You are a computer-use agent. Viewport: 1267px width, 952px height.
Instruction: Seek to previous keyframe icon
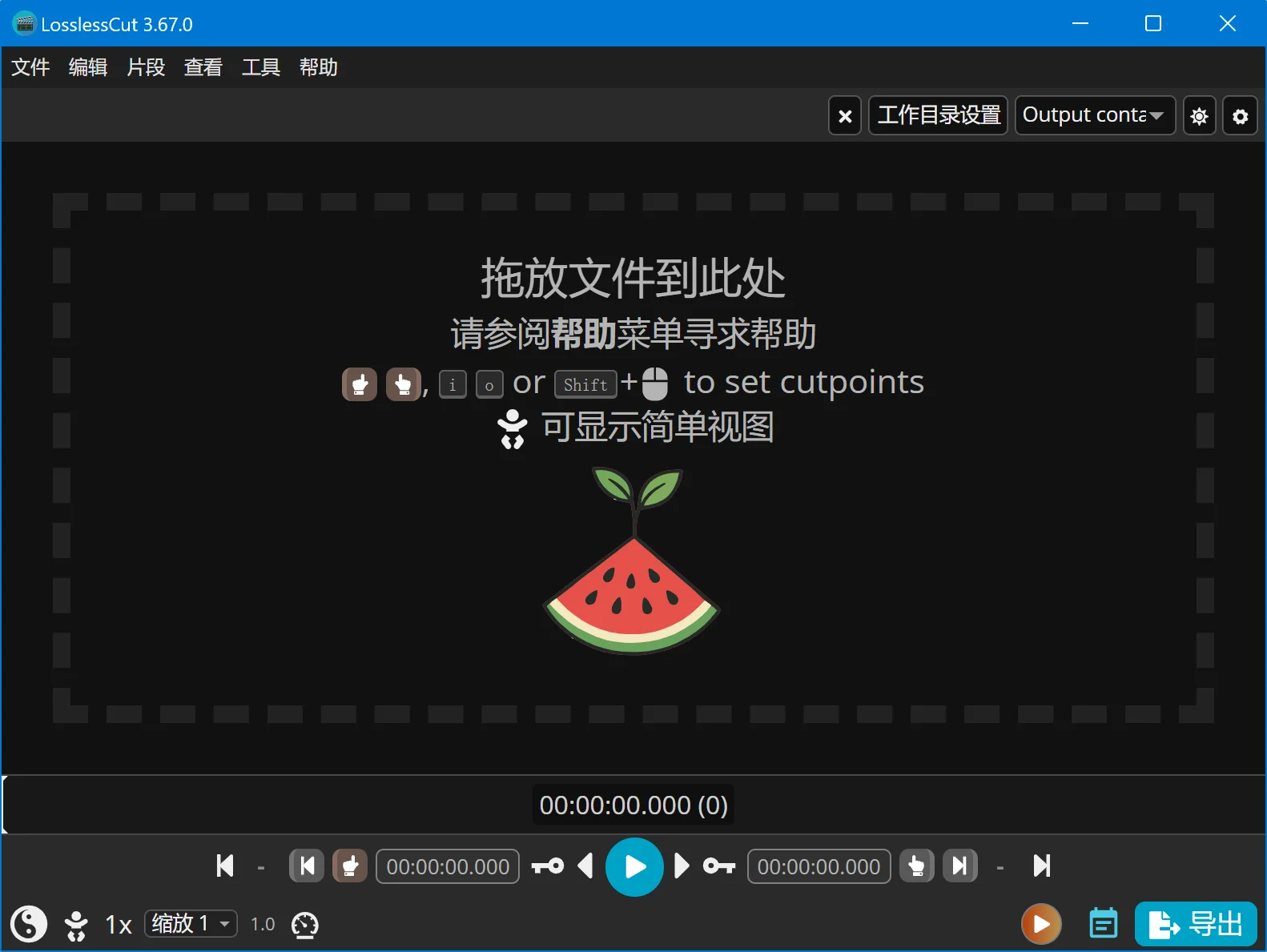pyautogui.click(x=548, y=866)
